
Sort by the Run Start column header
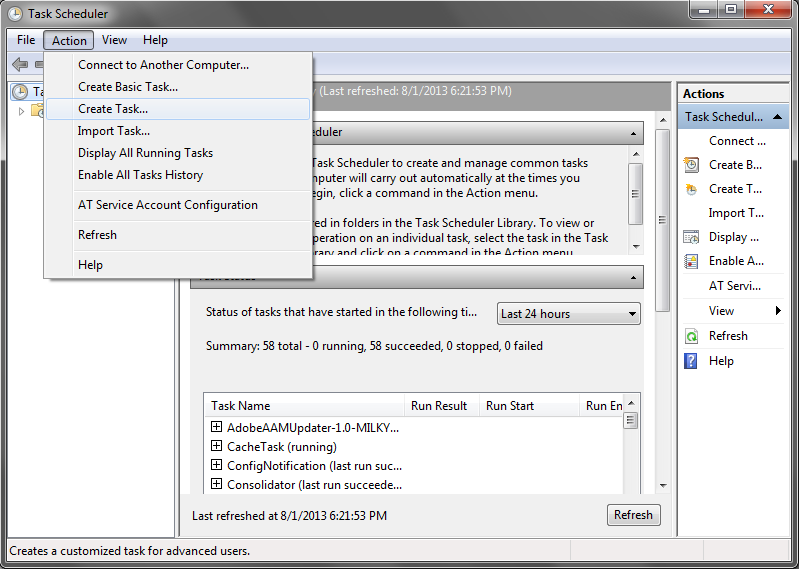[x=529, y=405]
